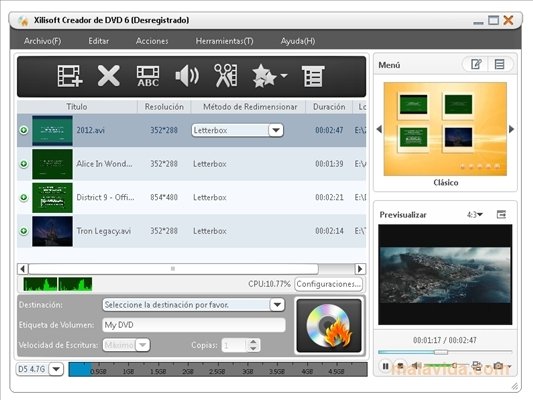Click the file list scroll left arrow

pos(22,269)
